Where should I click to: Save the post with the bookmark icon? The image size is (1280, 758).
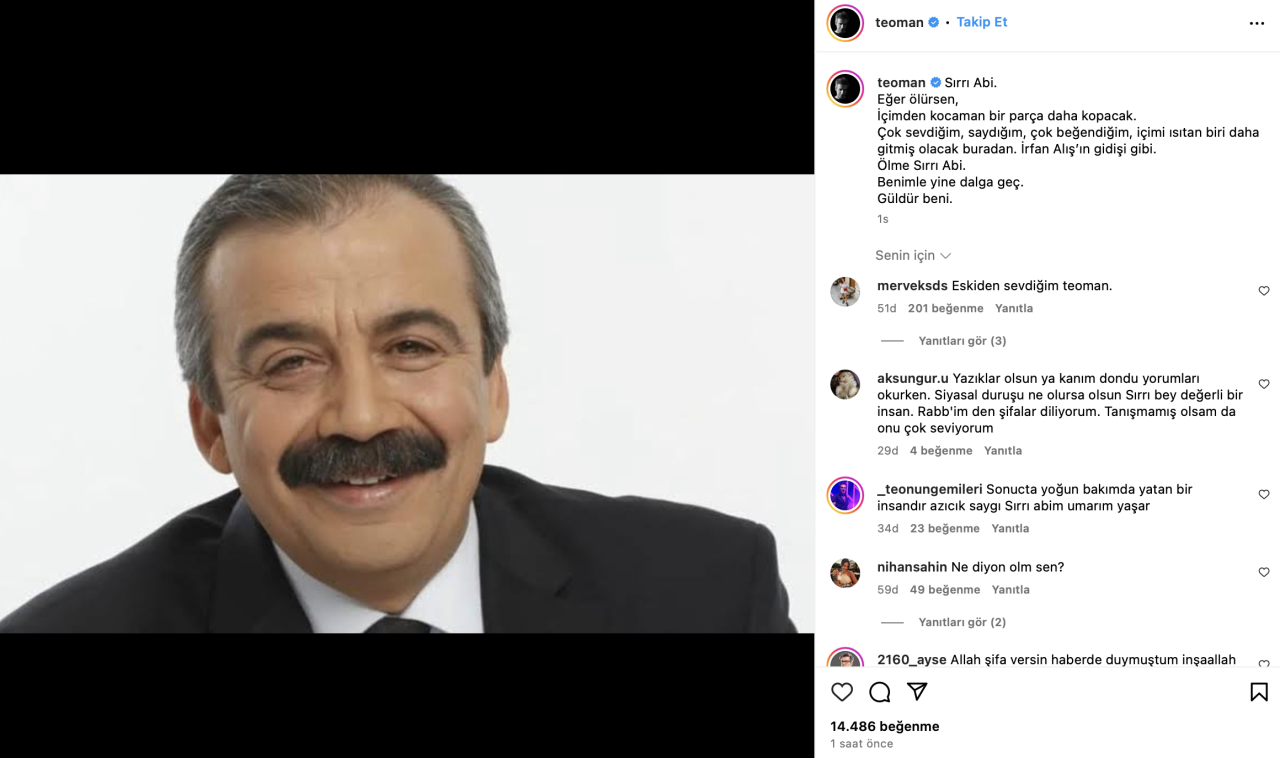(1259, 692)
